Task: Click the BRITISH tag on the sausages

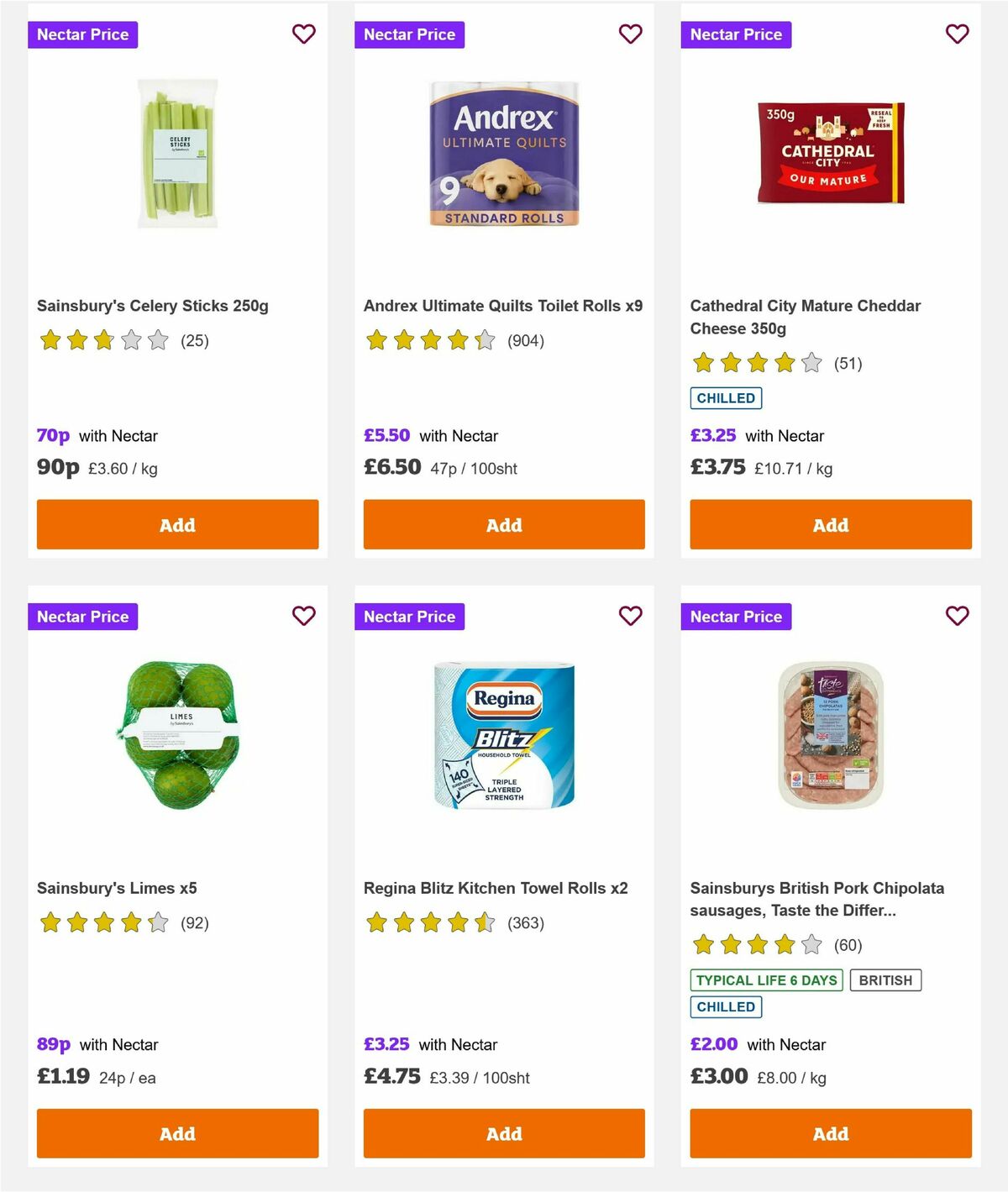Action: [x=885, y=979]
